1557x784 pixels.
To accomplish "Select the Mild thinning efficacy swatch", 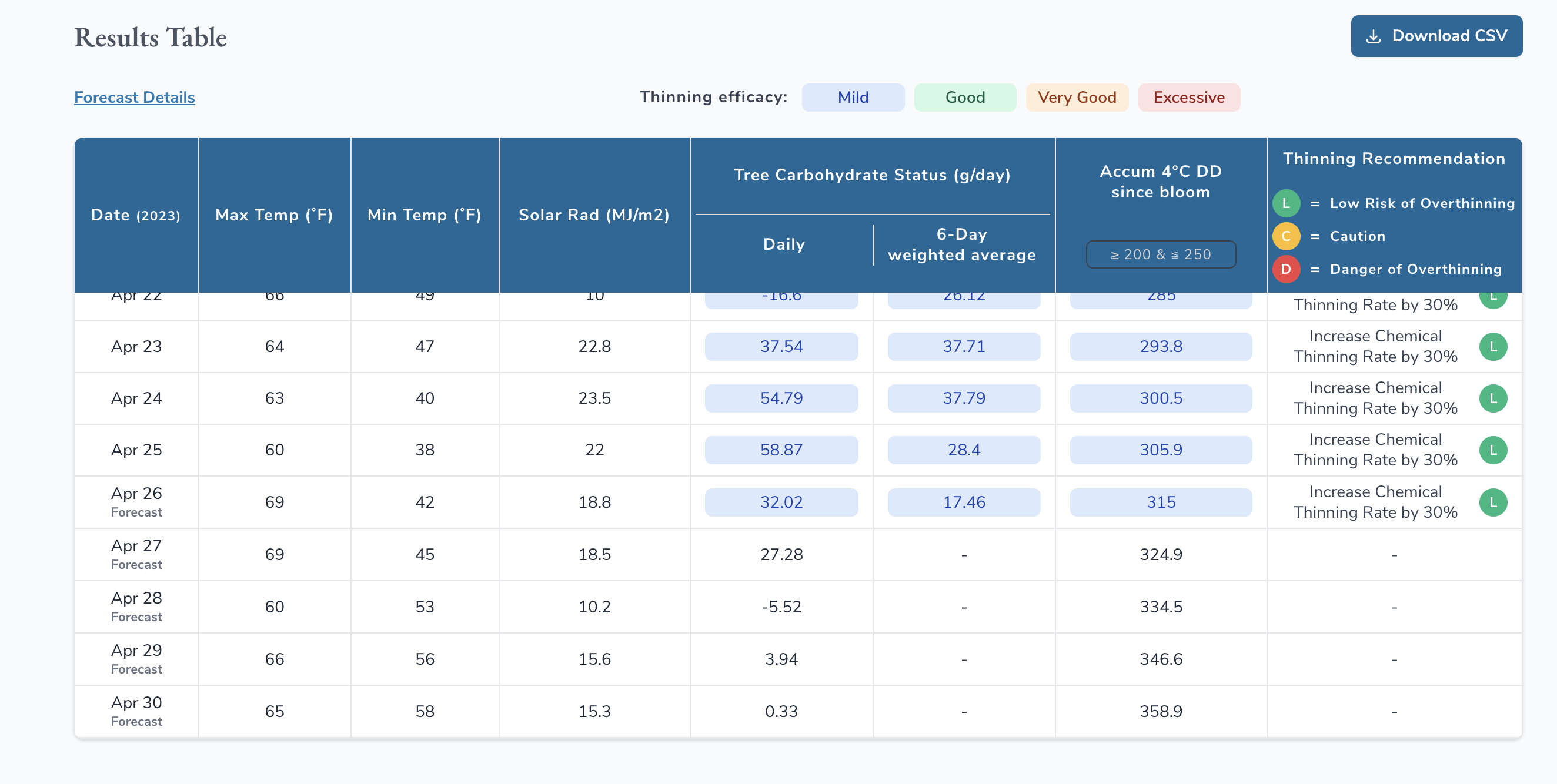I will click(x=852, y=97).
